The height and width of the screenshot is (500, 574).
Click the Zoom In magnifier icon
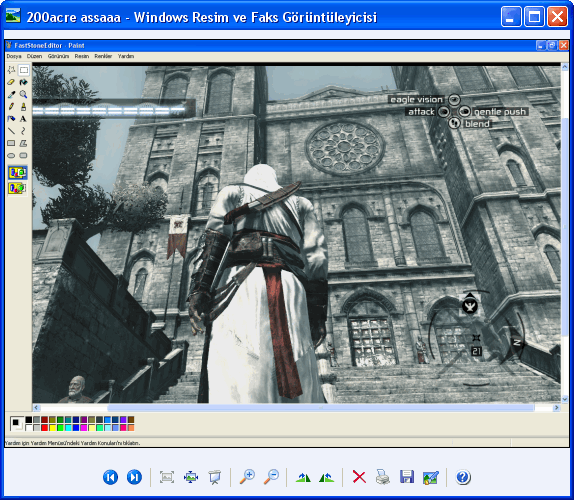click(247, 477)
